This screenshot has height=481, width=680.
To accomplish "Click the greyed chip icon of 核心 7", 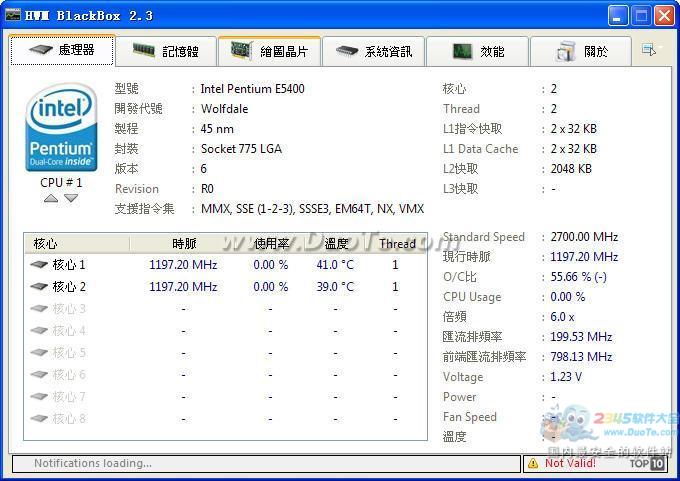I will 39,396.
